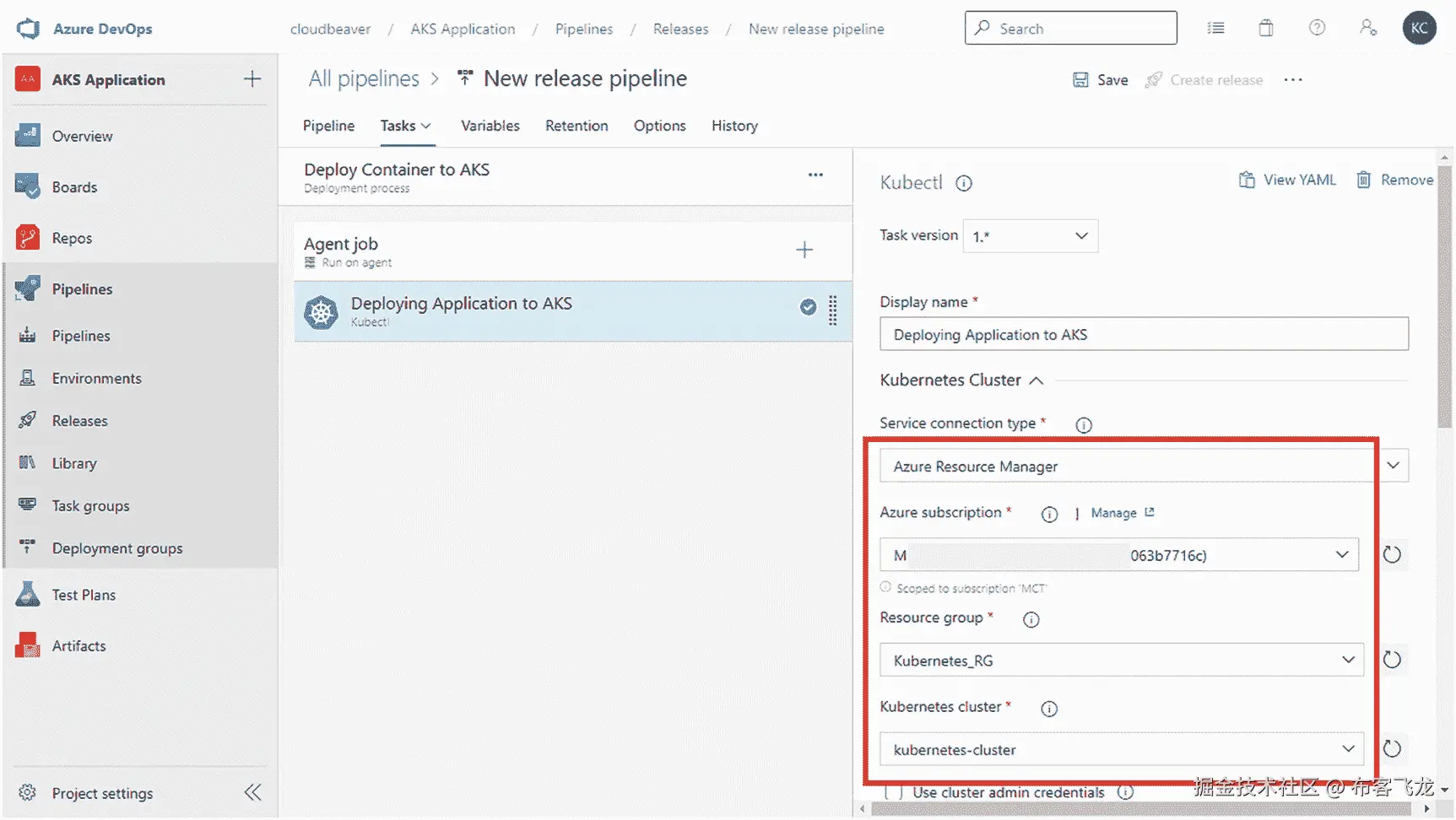This screenshot has width=1456, height=820.
Task: Click the Repos icon in sidebar
Action: pos(28,238)
